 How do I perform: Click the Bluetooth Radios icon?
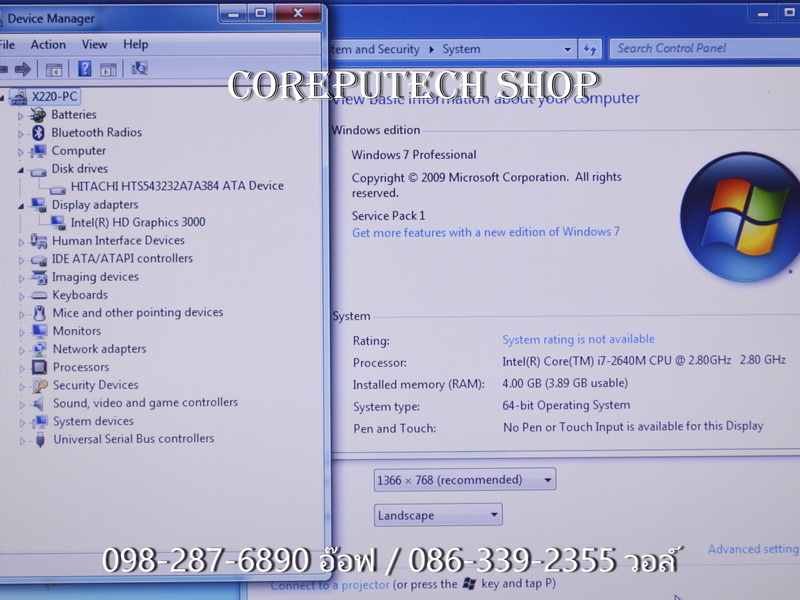(38, 133)
